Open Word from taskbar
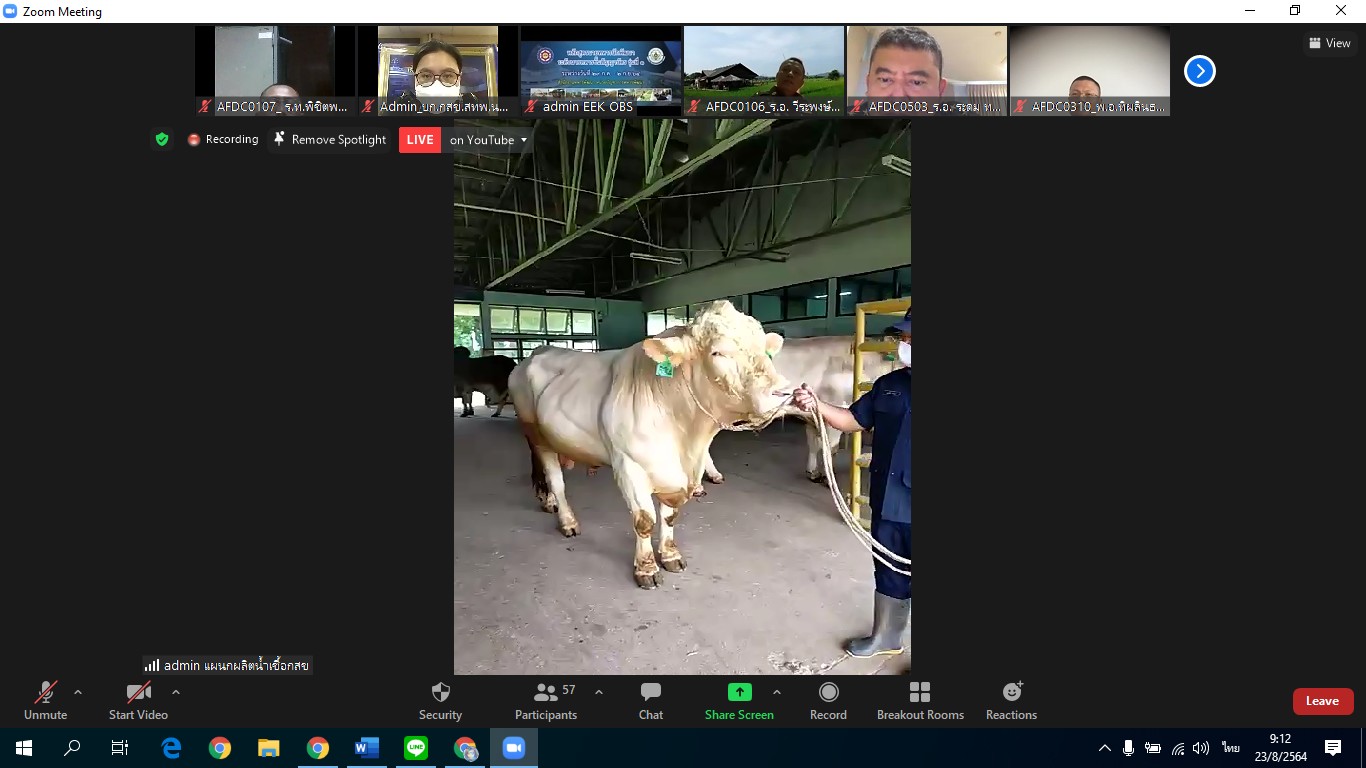The height and width of the screenshot is (768, 1366). (x=367, y=748)
